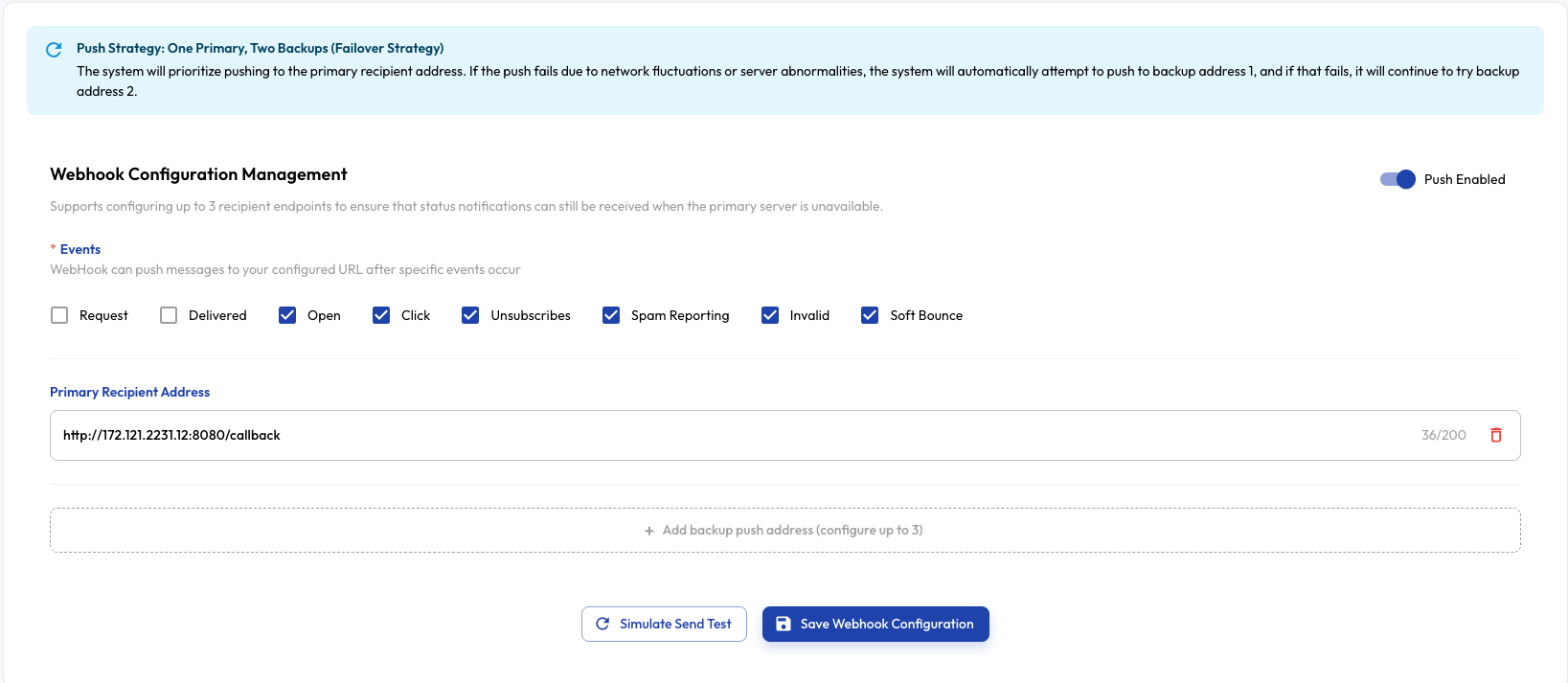Viewport: 1568px width, 683px height.
Task: Click Save Webhook Configuration button
Action: pos(875,624)
